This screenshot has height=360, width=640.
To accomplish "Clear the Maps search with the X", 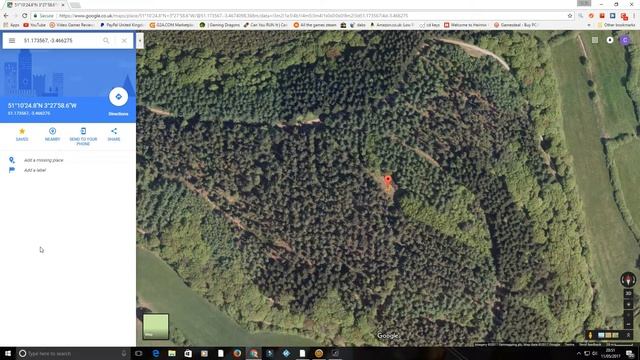I will click(124, 40).
